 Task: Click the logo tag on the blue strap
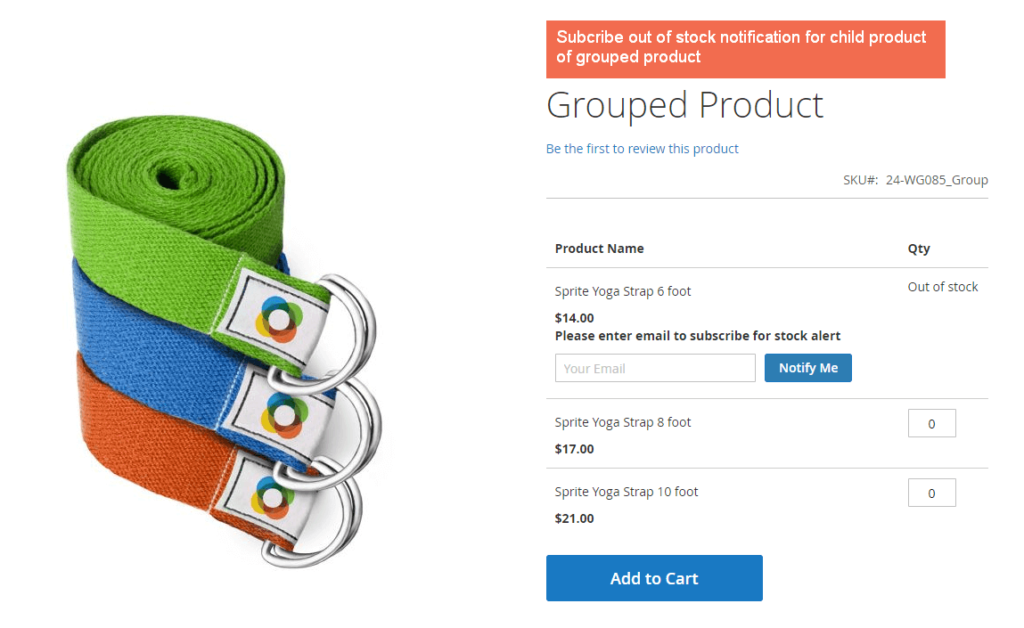[282, 412]
